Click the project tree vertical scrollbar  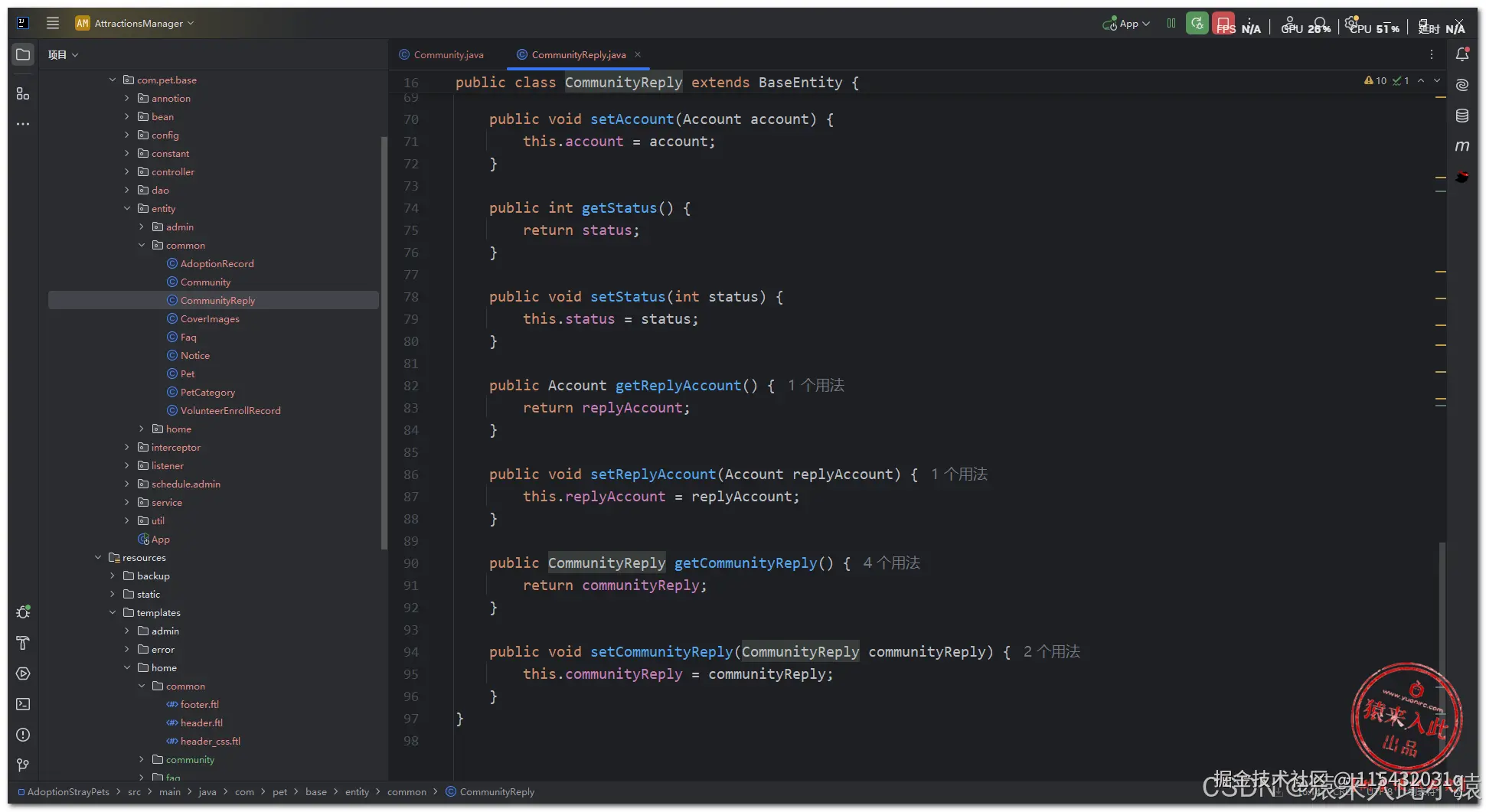pos(384,342)
